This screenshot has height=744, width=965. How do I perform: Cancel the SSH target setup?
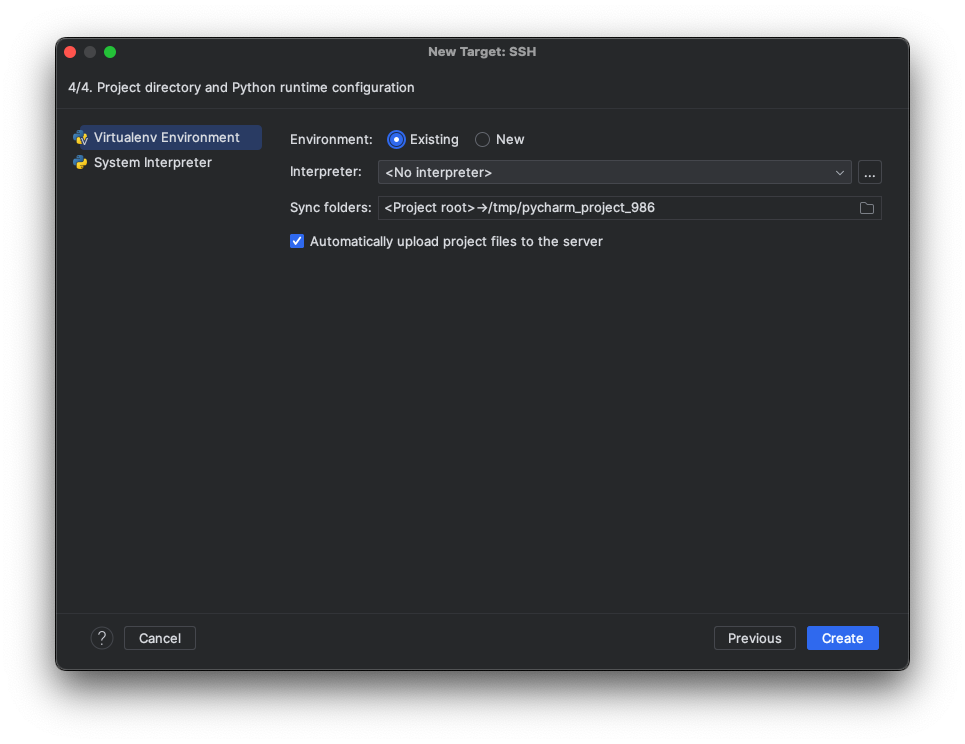[x=159, y=638]
